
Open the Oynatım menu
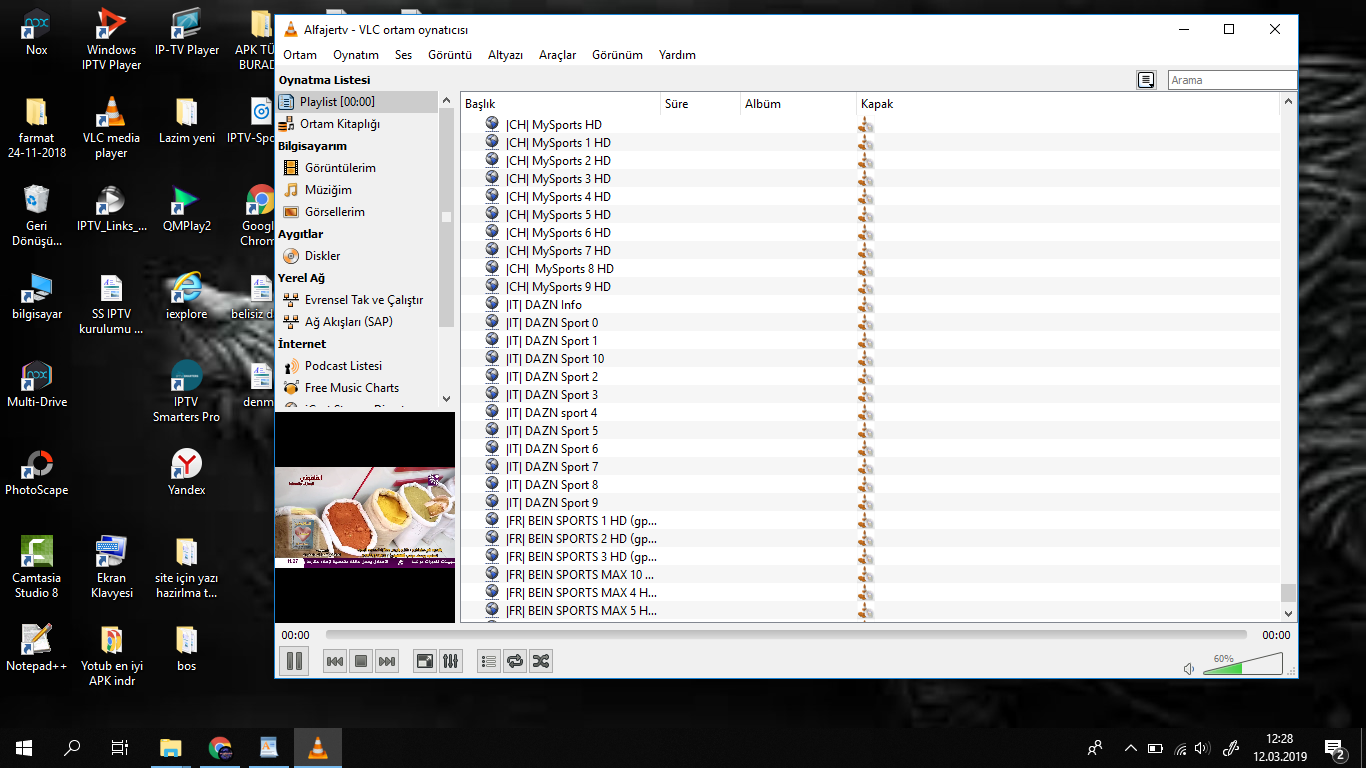(356, 55)
